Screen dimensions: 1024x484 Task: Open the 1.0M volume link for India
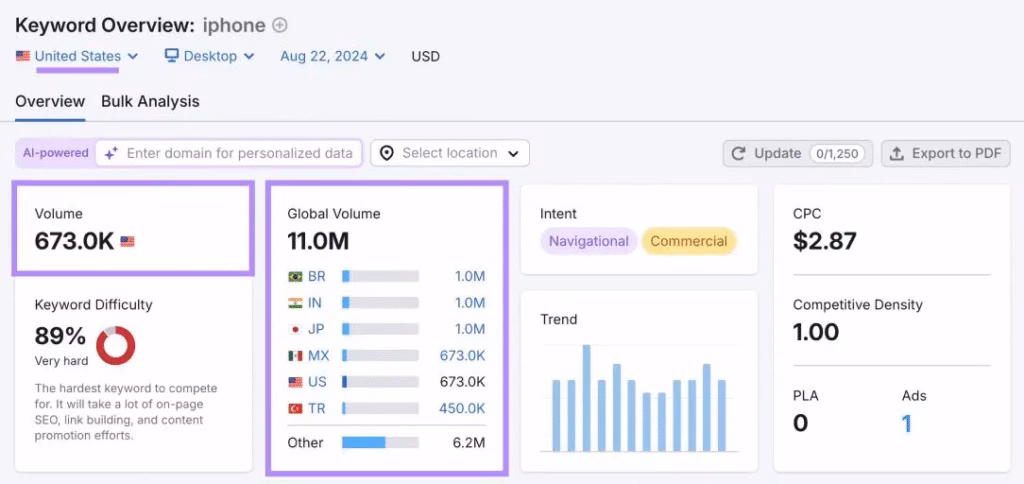click(469, 302)
